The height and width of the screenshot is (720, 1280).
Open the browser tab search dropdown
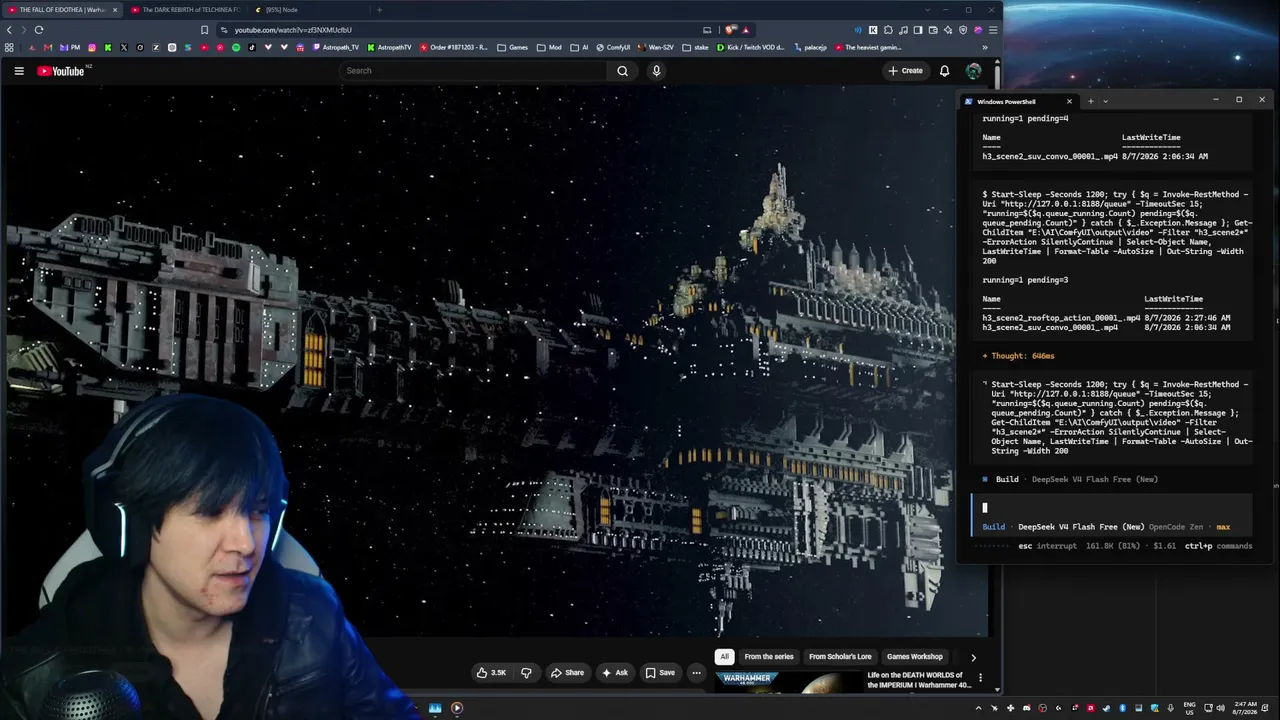[928, 10]
